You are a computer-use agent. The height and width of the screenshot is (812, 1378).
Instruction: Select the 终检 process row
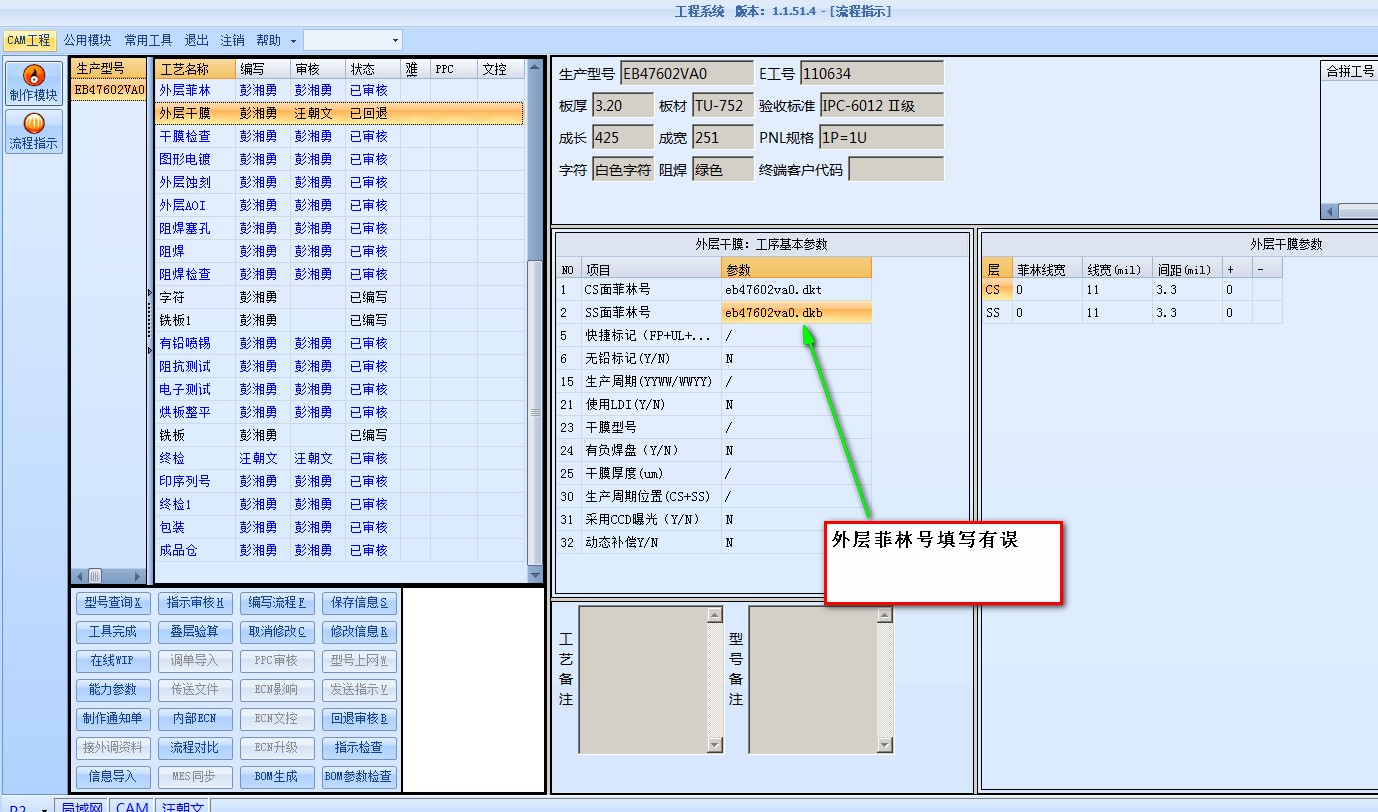point(339,458)
